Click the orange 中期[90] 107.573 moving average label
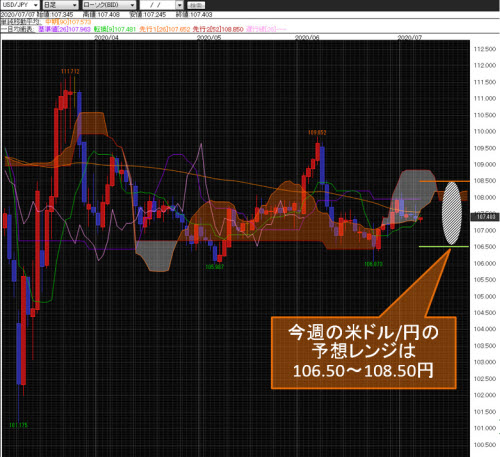 [x=68, y=22]
